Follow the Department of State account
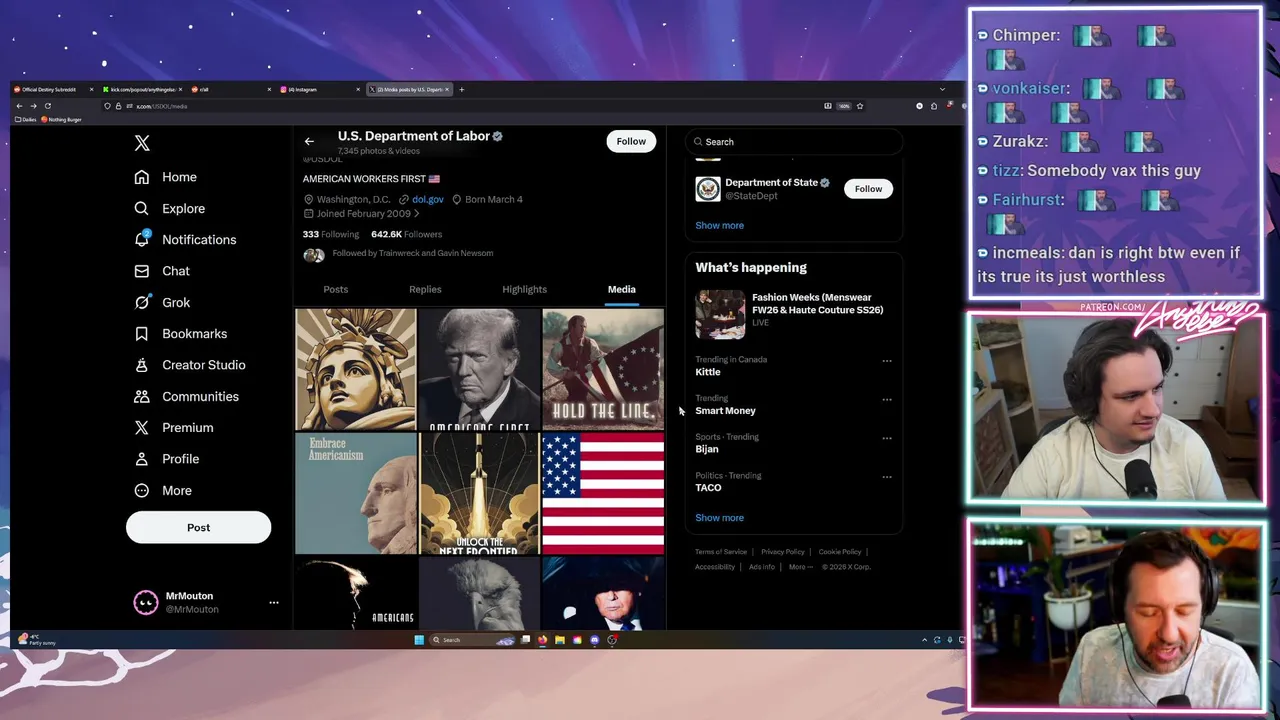Viewport: 1280px width, 720px height. tap(868, 189)
